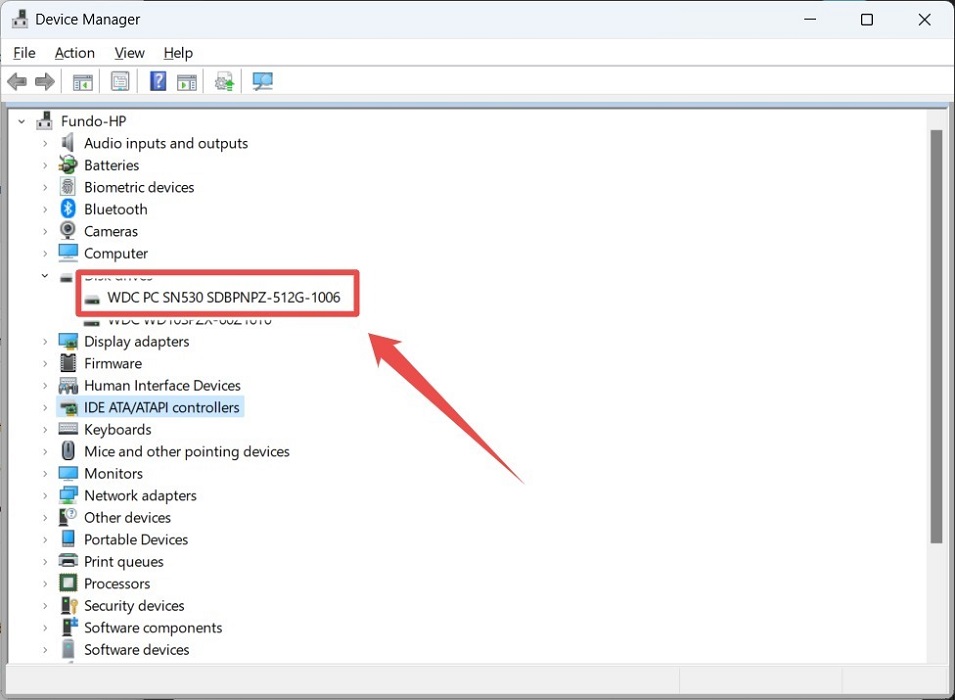955x700 pixels.
Task: Expand the Bluetooth category
Action: tap(46, 209)
